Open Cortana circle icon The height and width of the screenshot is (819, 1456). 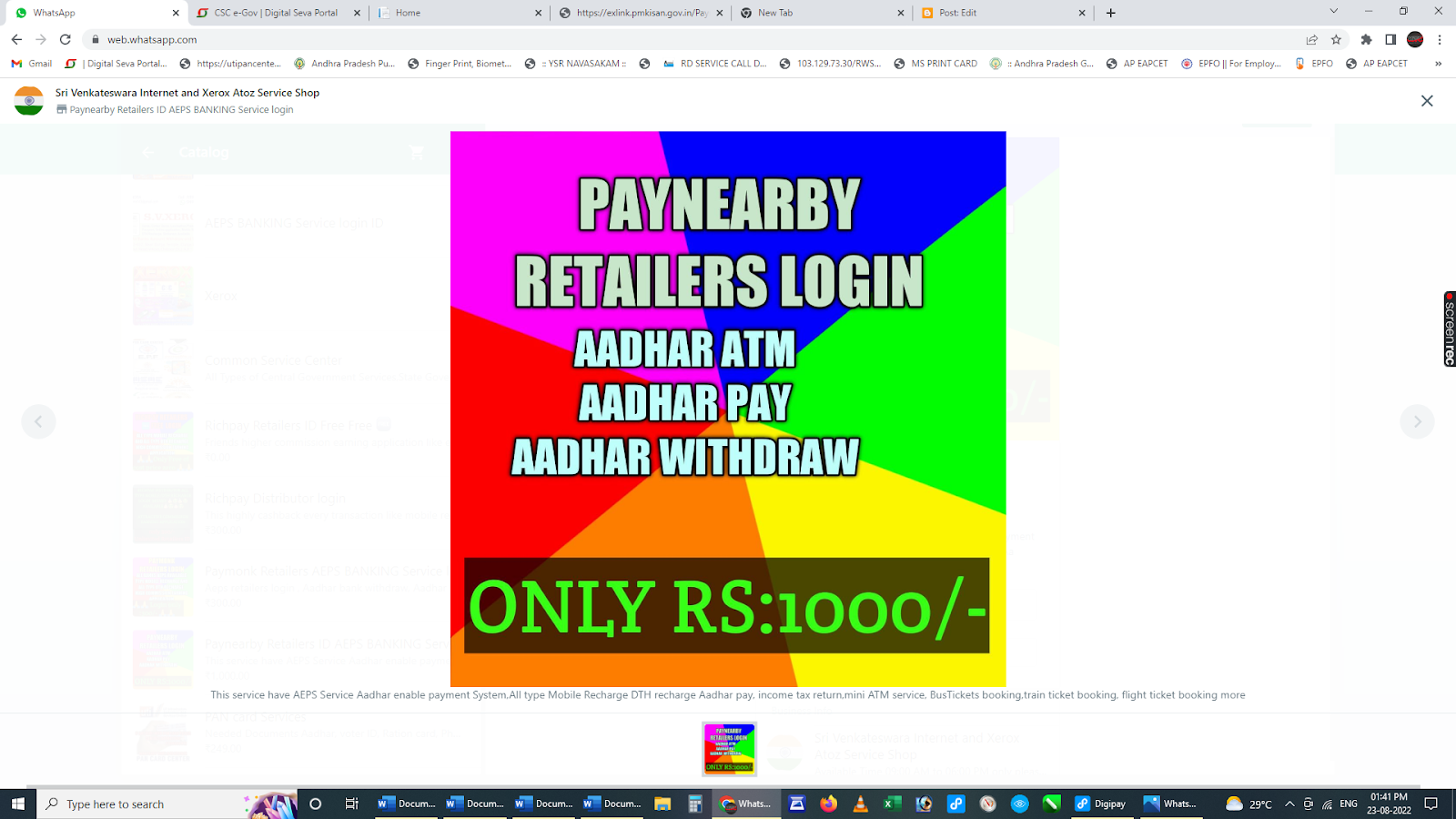(316, 804)
